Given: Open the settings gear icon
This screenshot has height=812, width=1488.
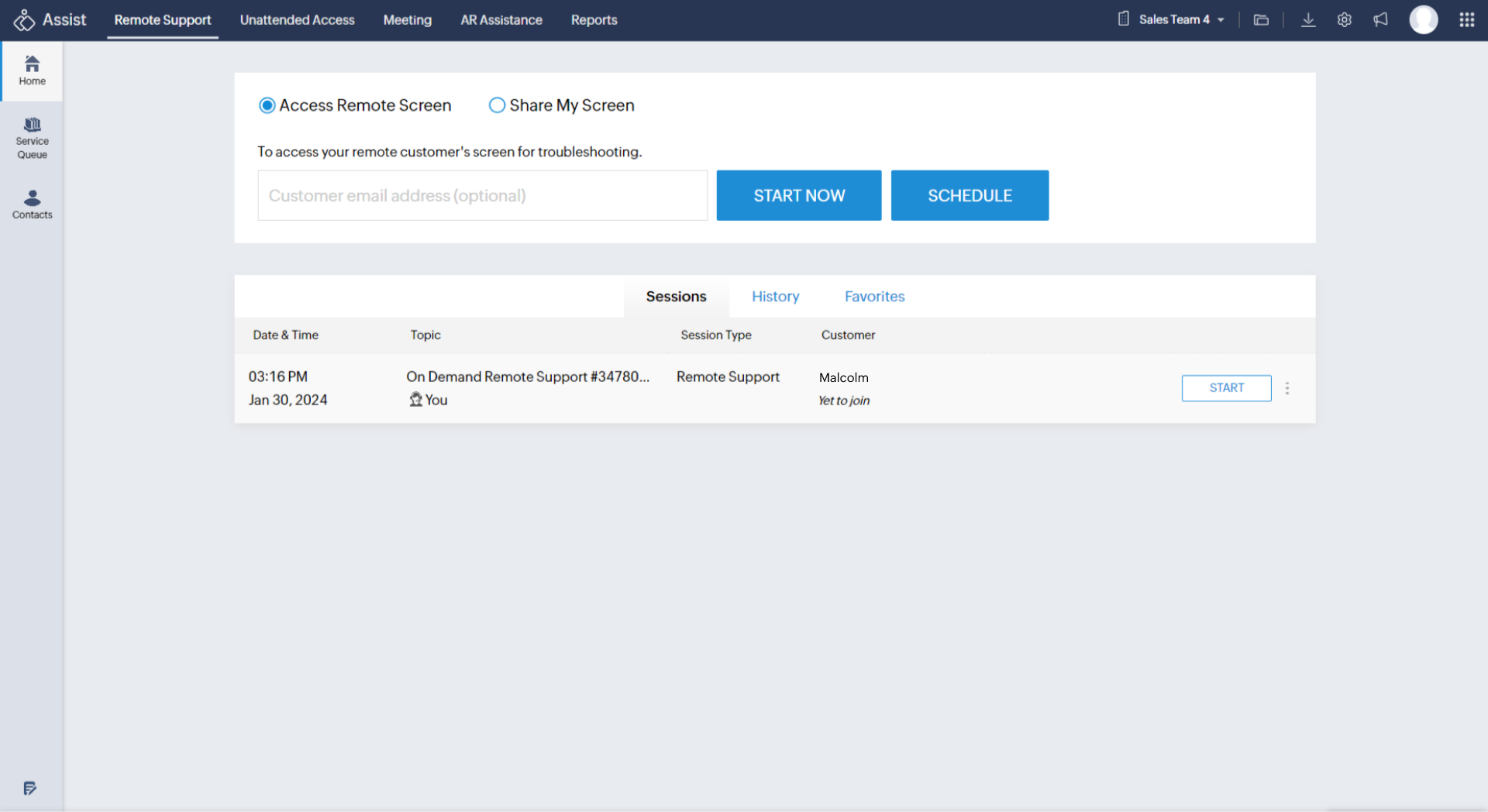Looking at the screenshot, I should click(1345, 20).
